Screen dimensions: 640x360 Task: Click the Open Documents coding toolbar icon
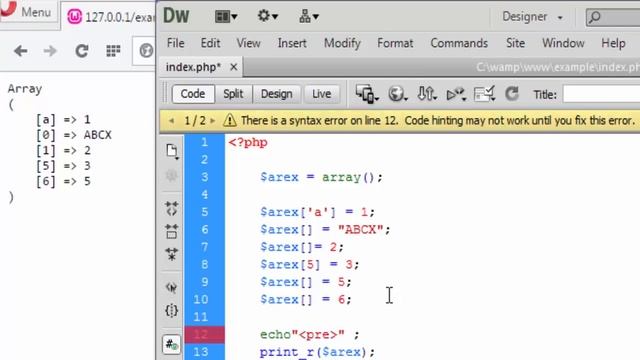click(x=172, y=151)
